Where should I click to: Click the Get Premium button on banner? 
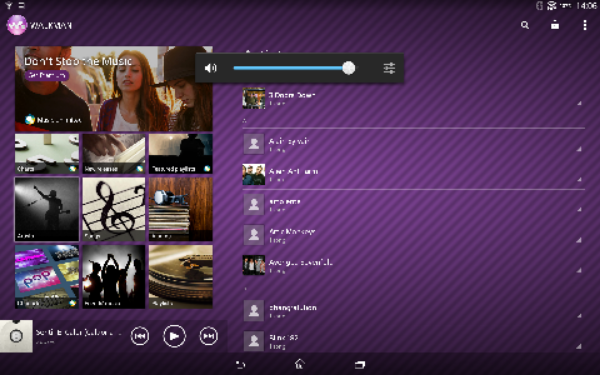pyautogui.click(x=47, y=75)
